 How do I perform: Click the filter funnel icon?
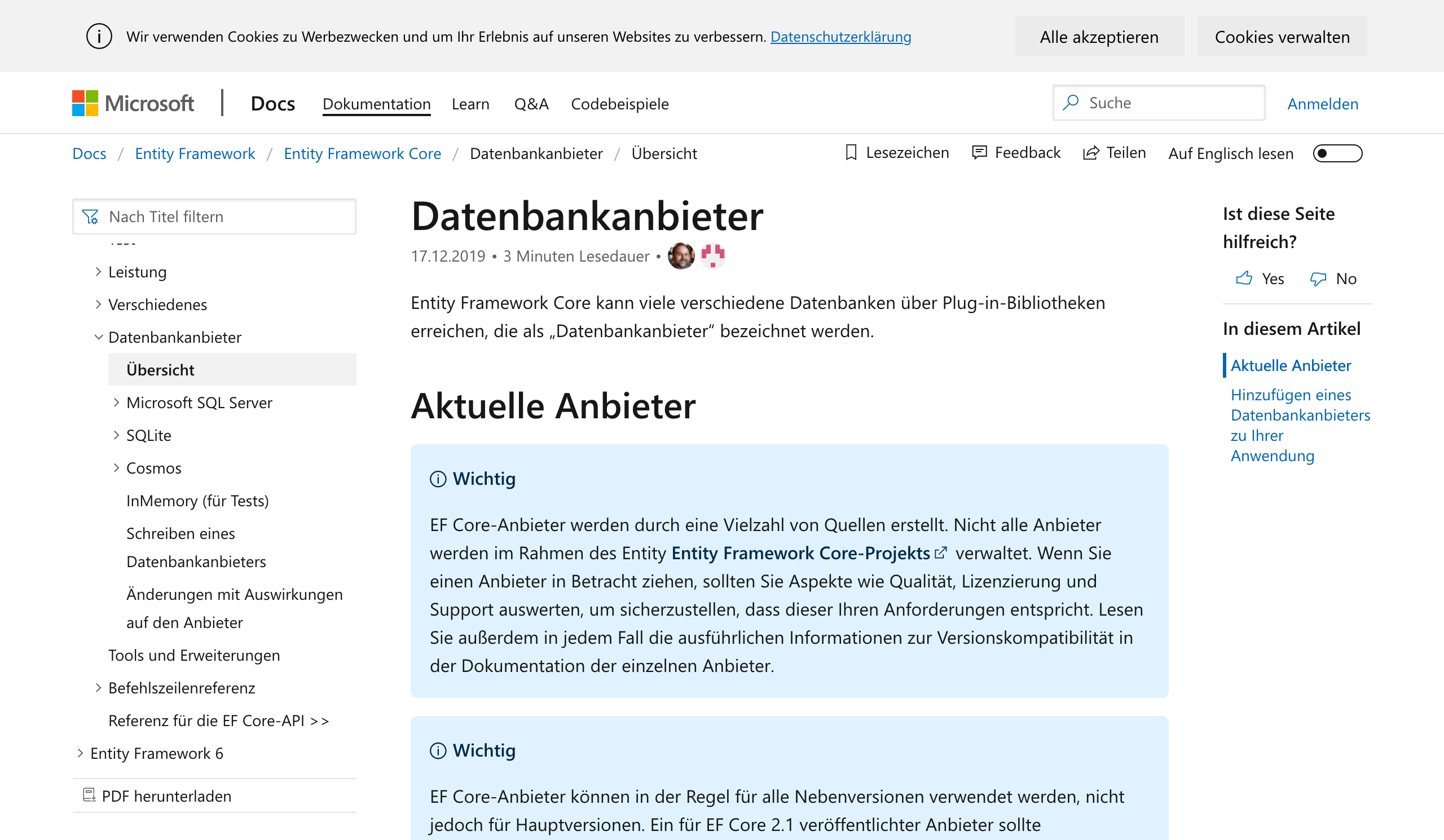(x=90, y=217)
